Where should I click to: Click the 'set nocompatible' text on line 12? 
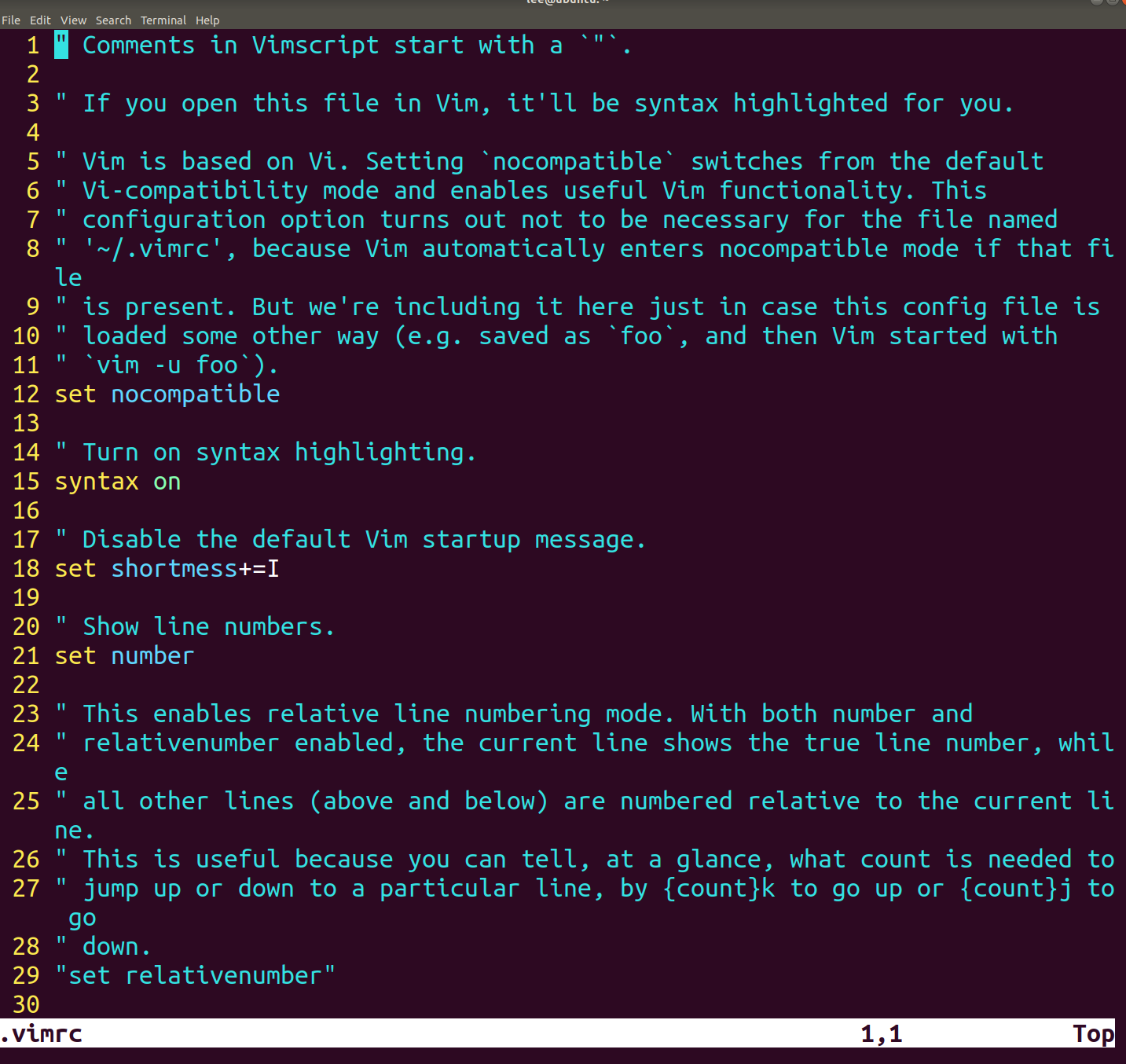tap(167, 394)
